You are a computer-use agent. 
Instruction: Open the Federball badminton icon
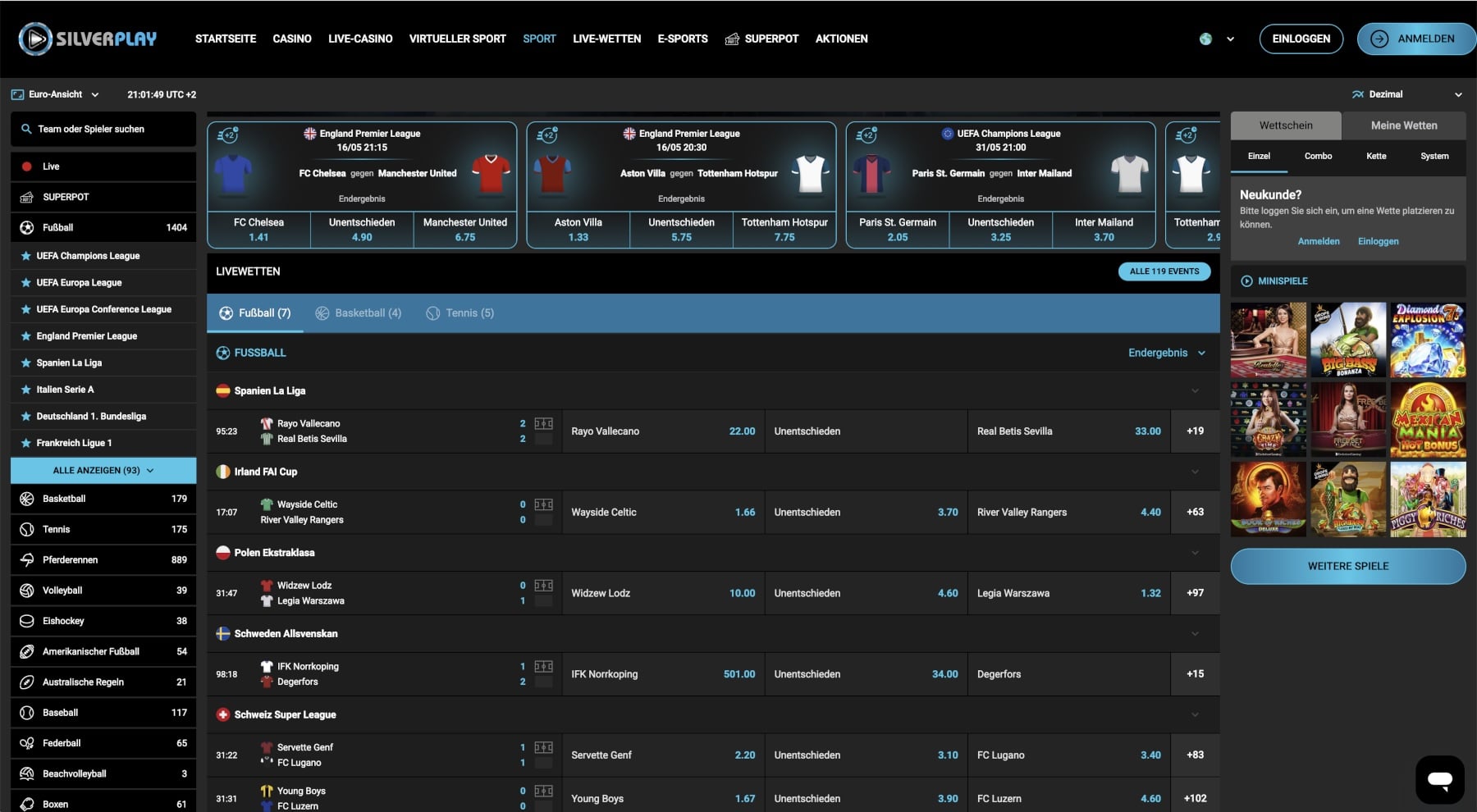tap(26, 743)
